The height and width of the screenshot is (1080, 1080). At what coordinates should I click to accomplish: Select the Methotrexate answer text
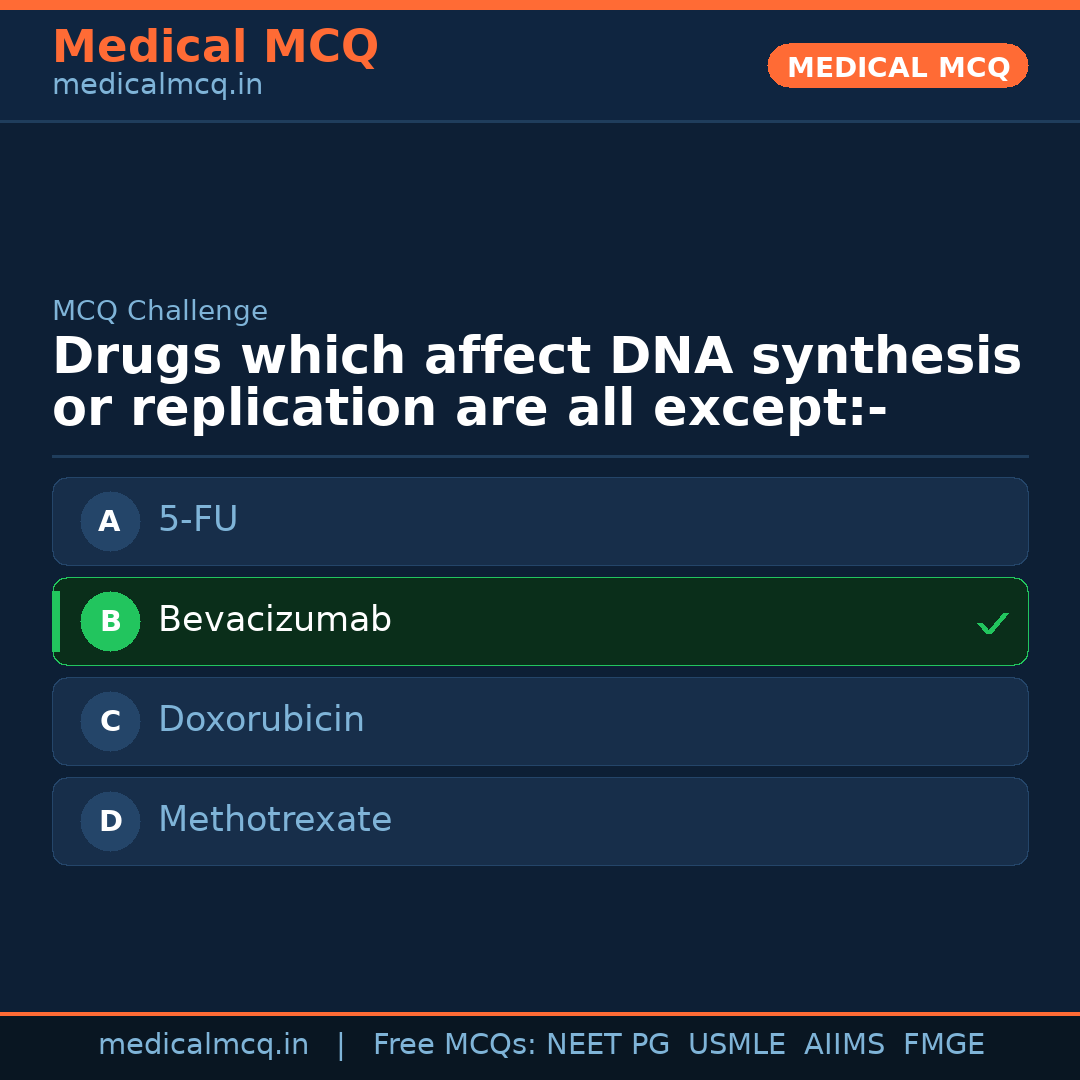point(275,820)
